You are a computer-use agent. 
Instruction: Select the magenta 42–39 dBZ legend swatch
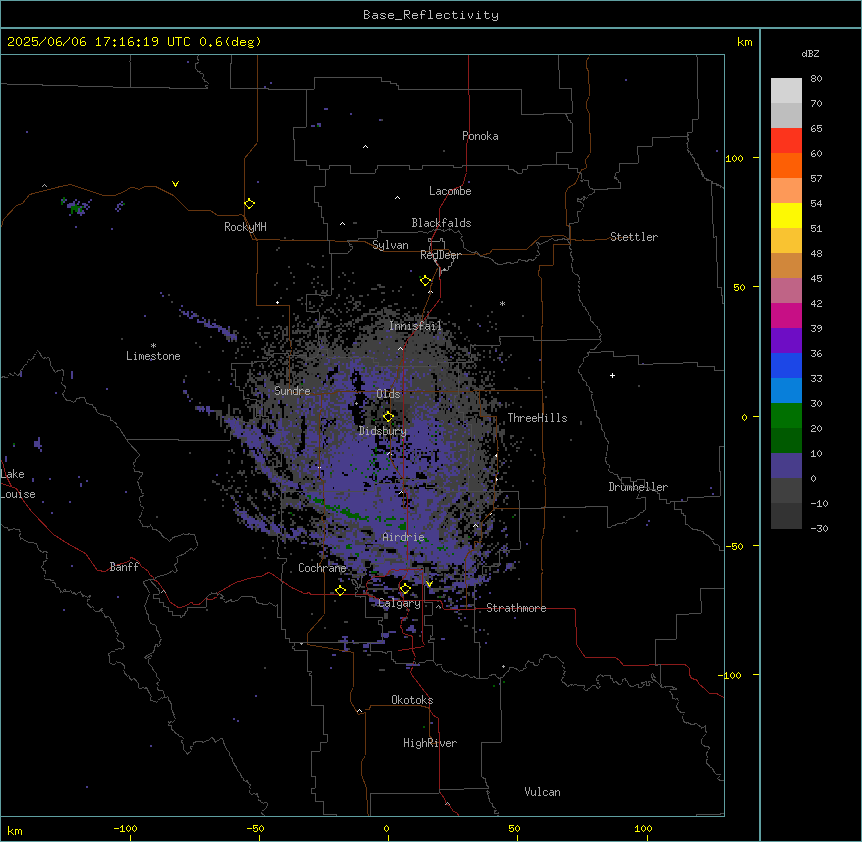(786, 316)
